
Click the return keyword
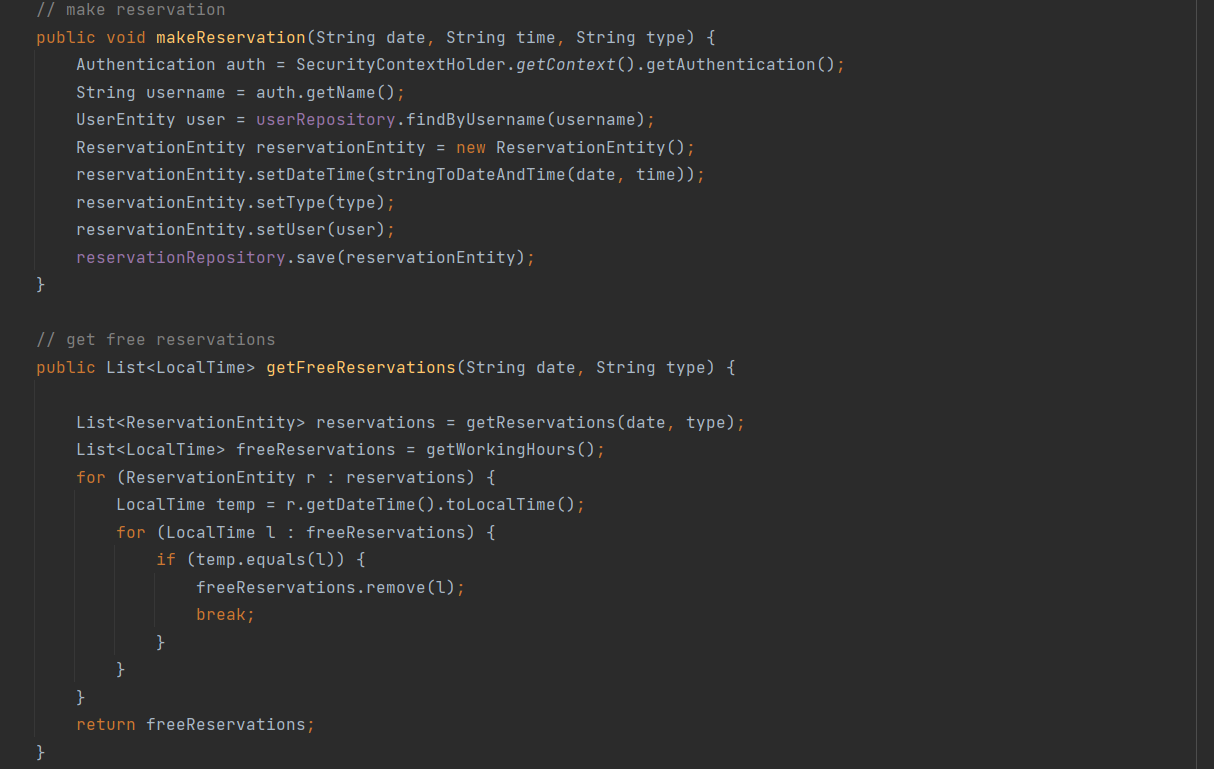(x=105, y=725)
